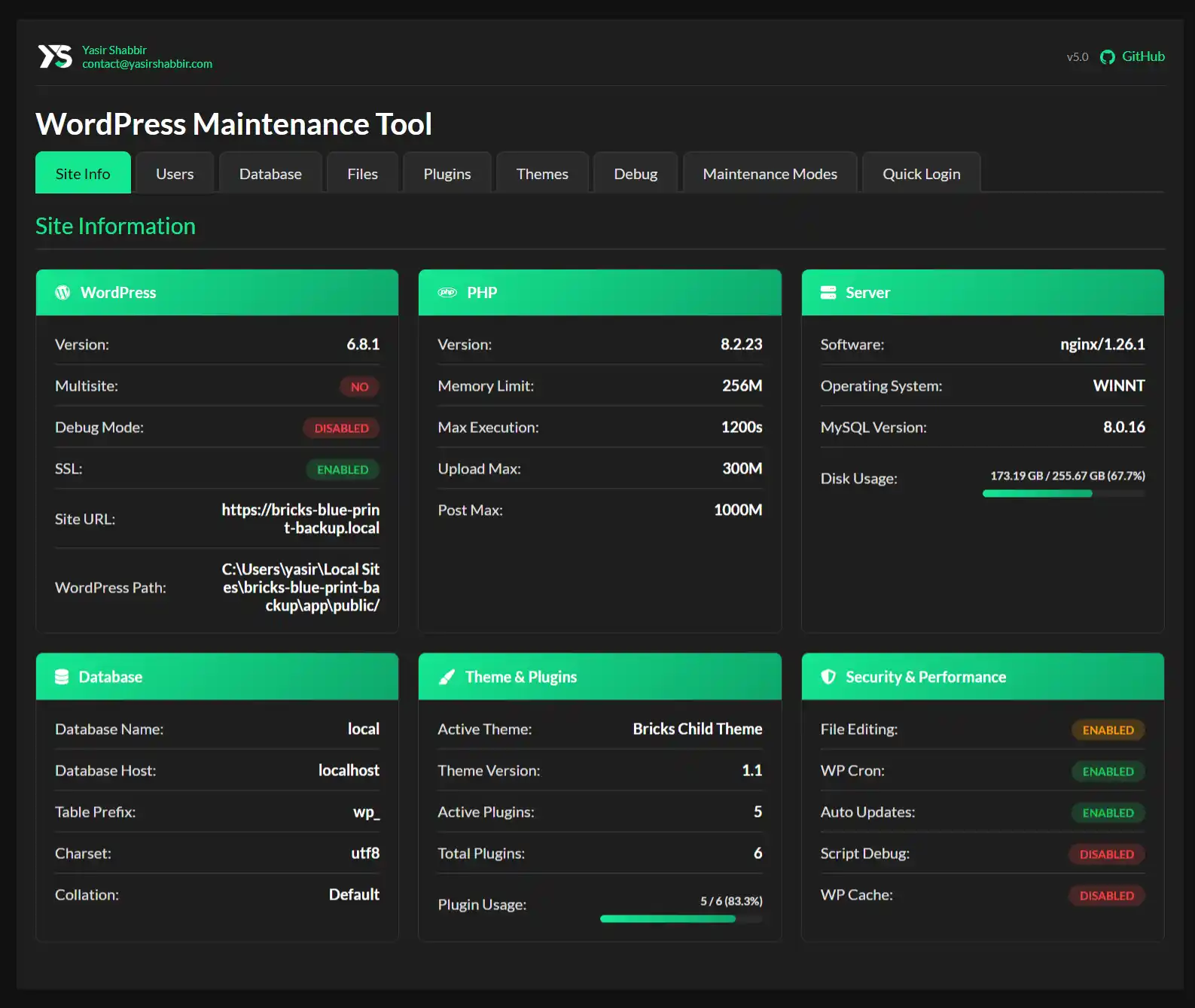Click the Database Name value local

point(364,729)
